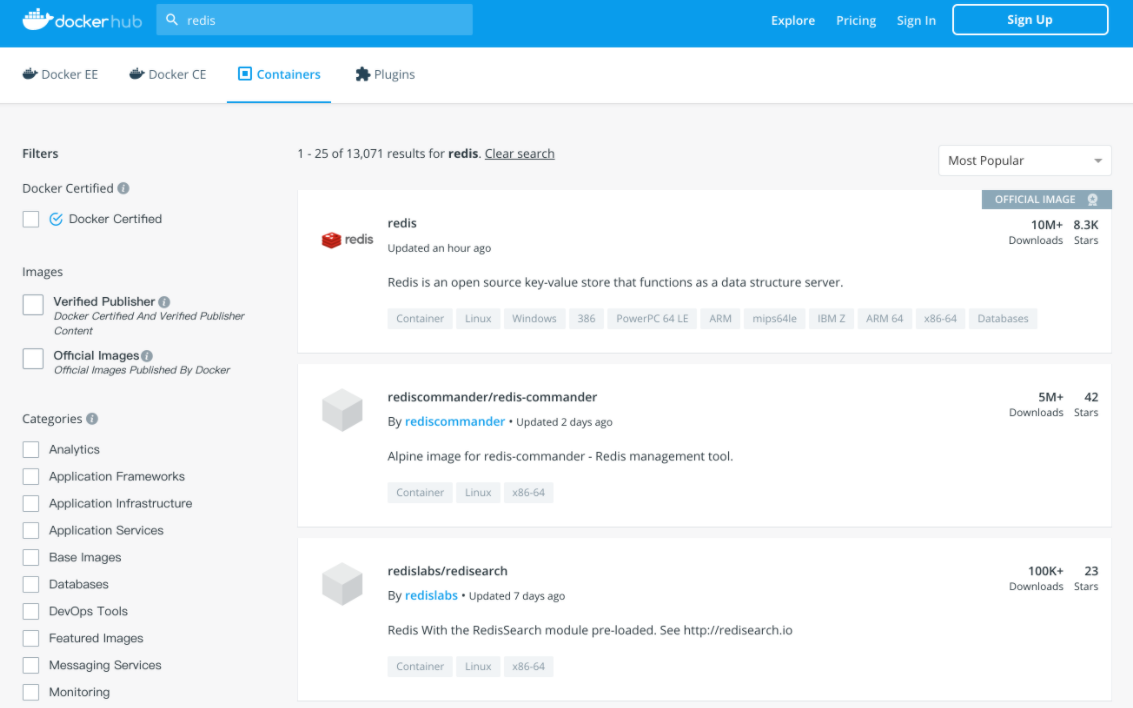Click the Docker Hub whale logo

(x=36, y=19)
